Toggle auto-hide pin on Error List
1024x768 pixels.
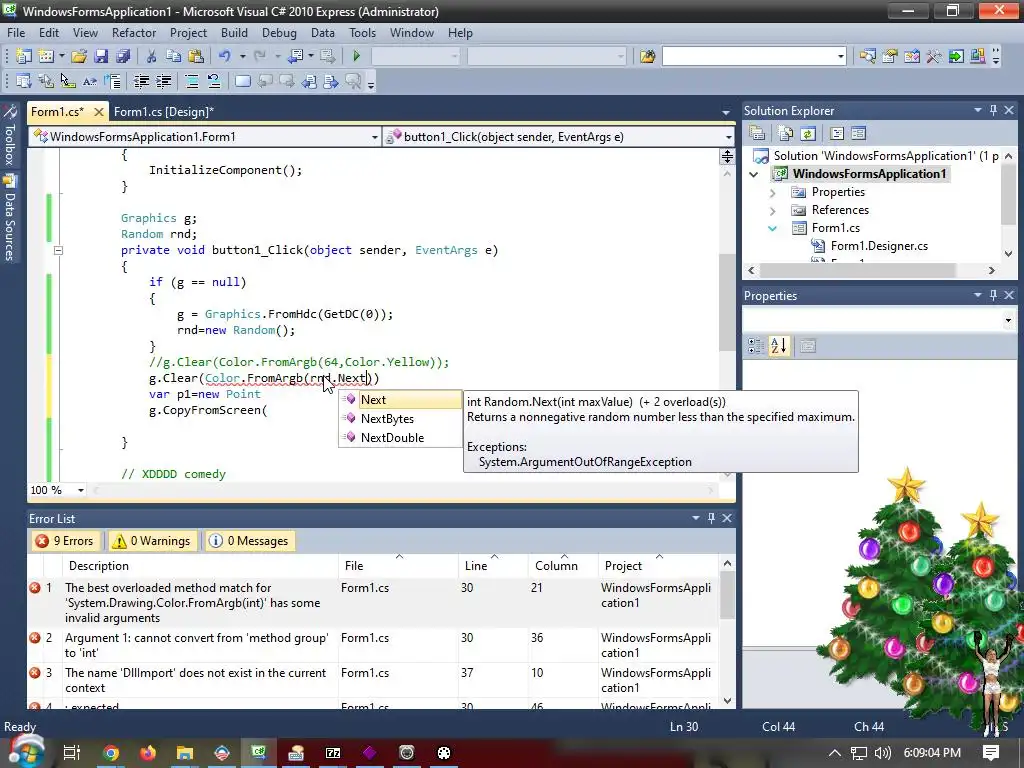(711, 518)
